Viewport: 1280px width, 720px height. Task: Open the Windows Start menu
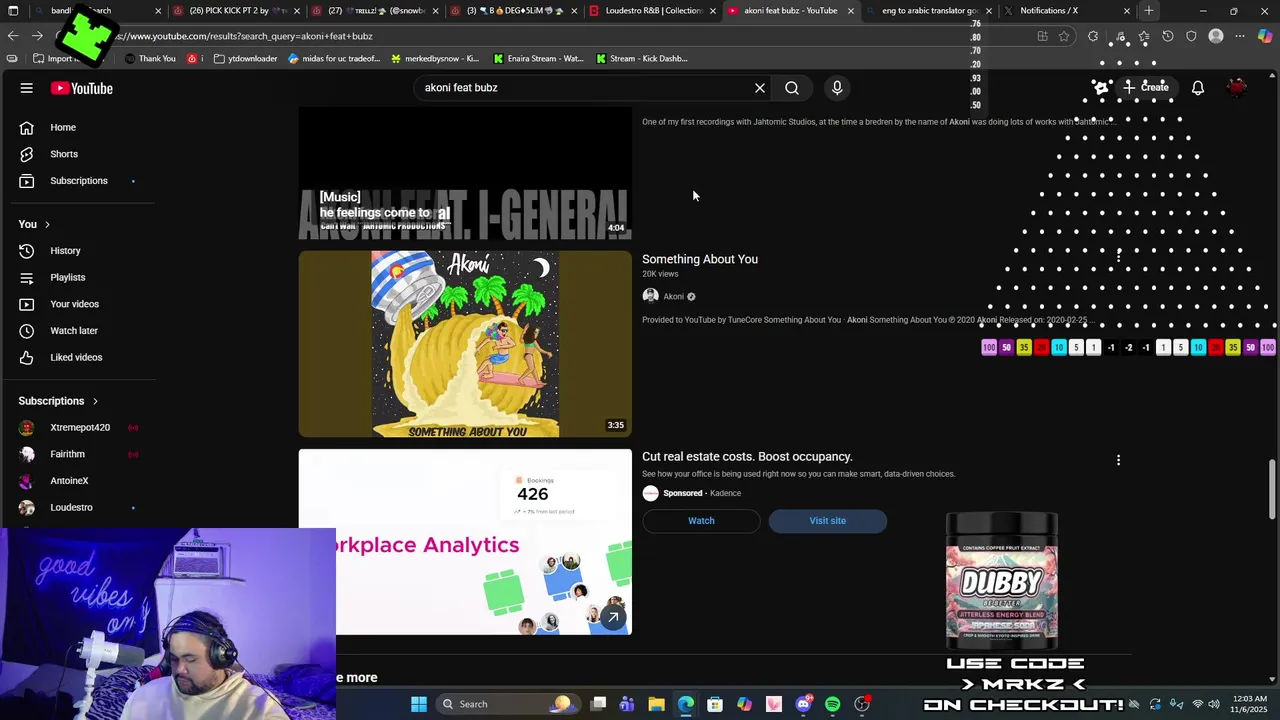tap(418, 704)
